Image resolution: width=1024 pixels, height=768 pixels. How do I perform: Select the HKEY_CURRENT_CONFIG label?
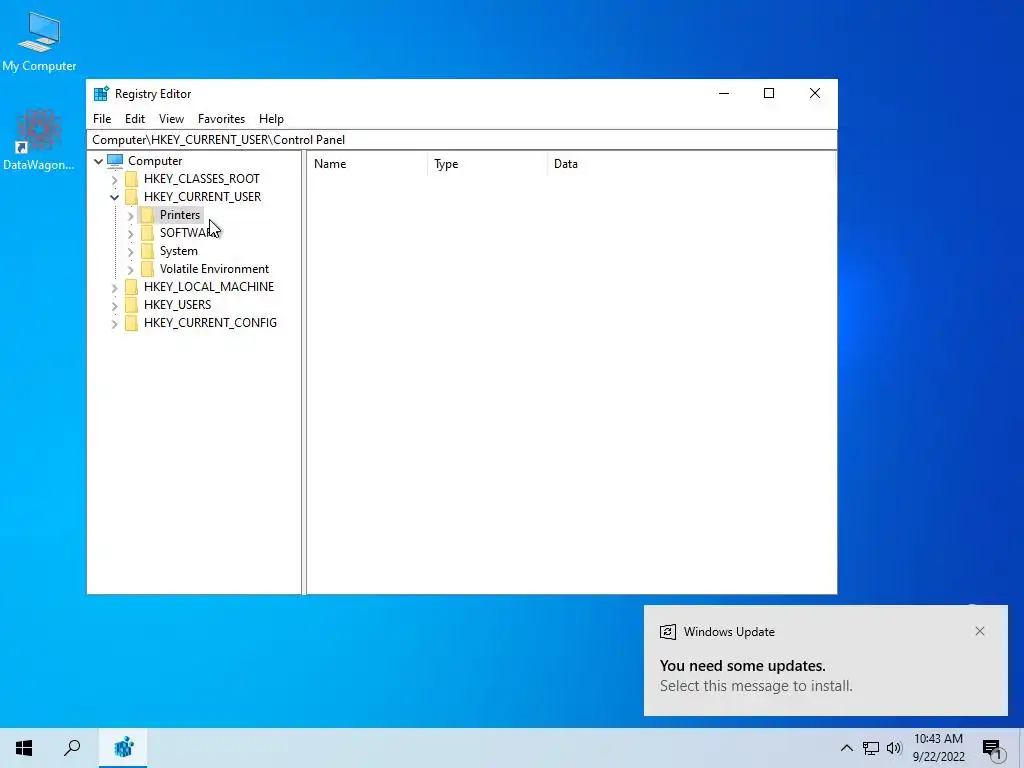pos(210,323)
